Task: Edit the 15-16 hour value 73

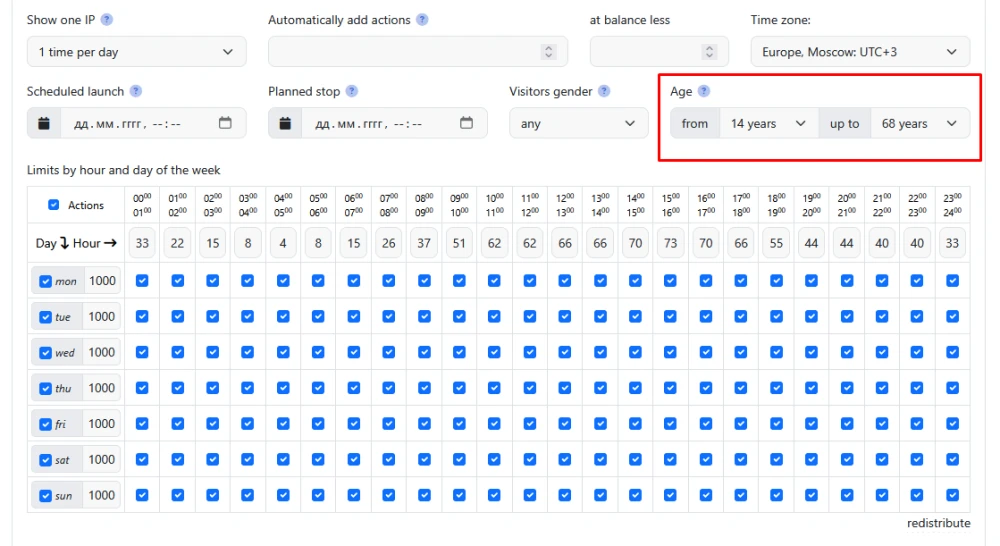Action: (670, 243)
